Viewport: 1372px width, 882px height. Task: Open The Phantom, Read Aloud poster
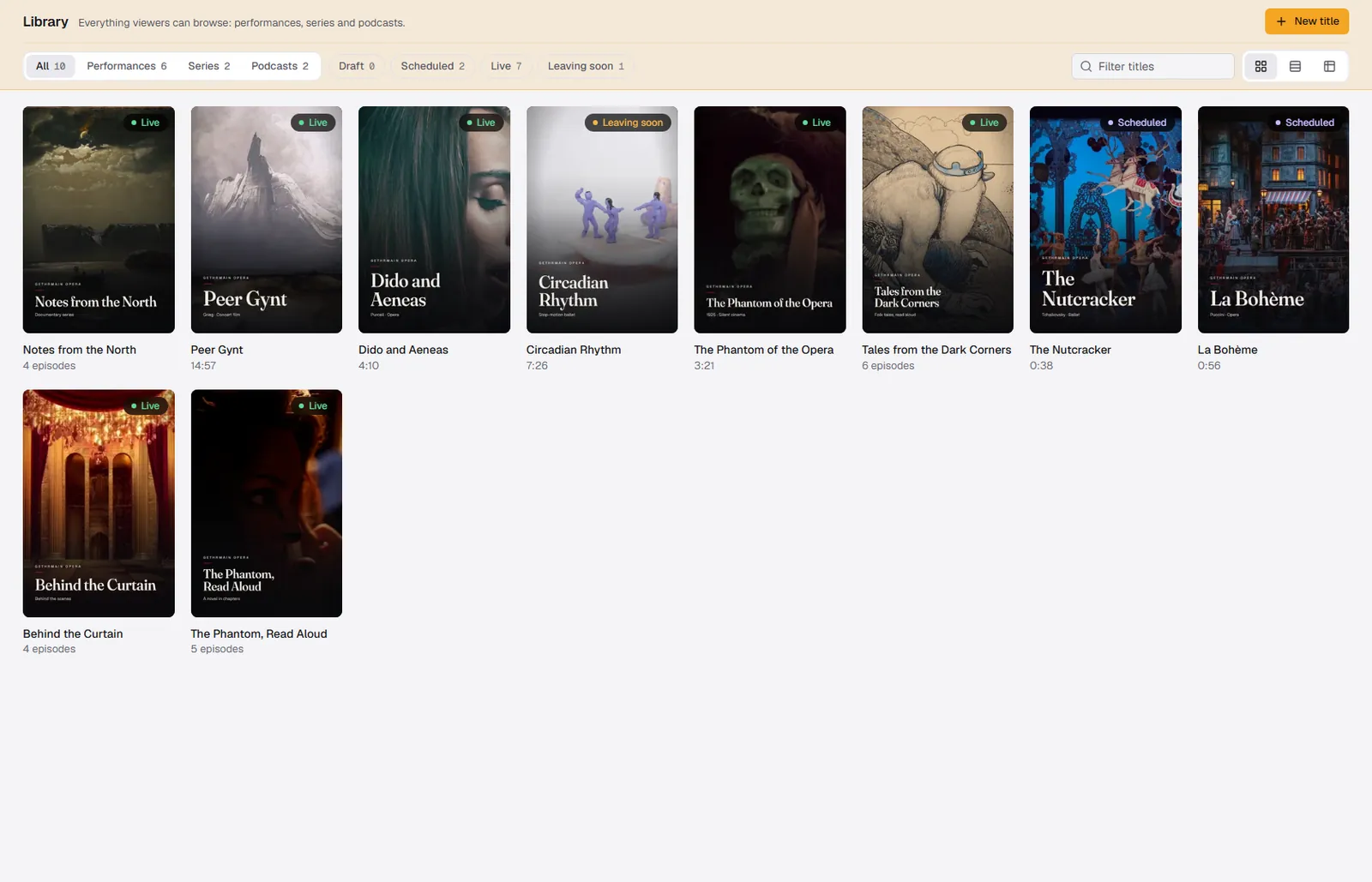(267, 503)
